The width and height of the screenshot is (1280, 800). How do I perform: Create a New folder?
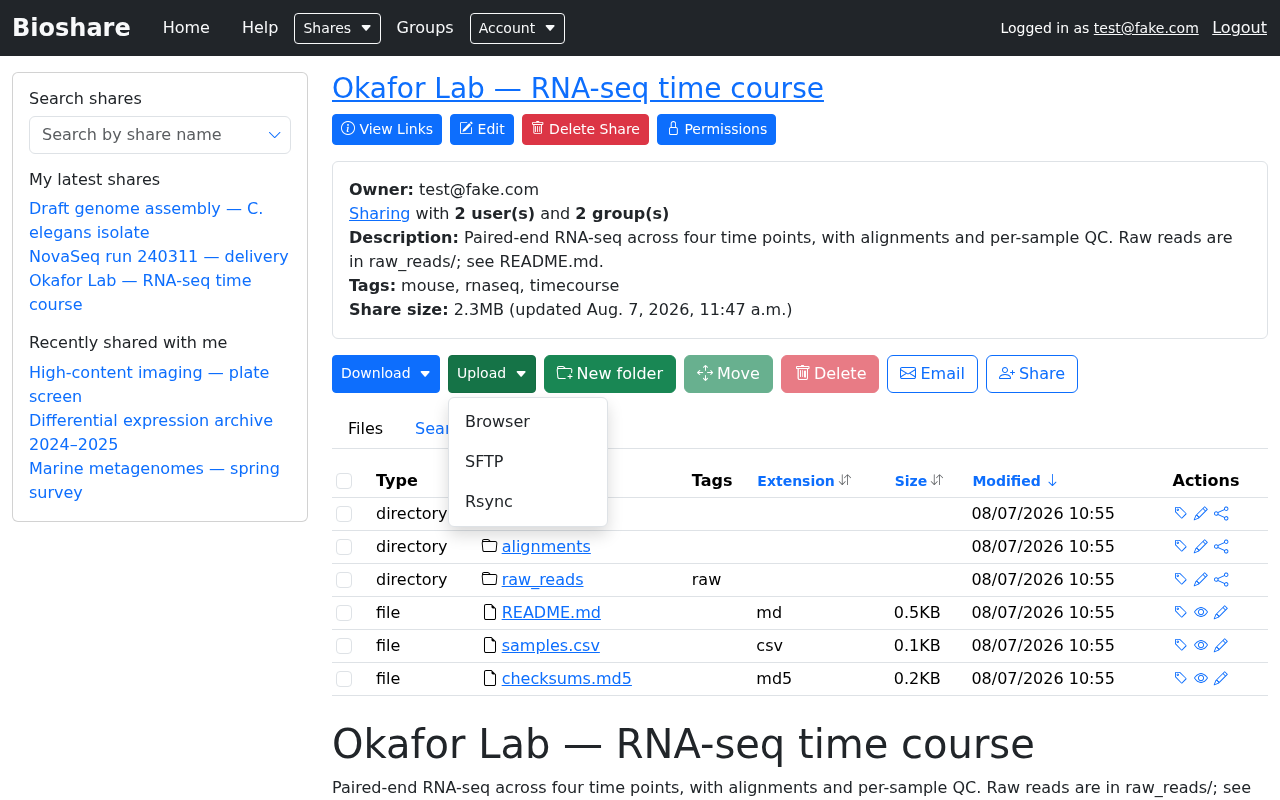click(610, 374)
